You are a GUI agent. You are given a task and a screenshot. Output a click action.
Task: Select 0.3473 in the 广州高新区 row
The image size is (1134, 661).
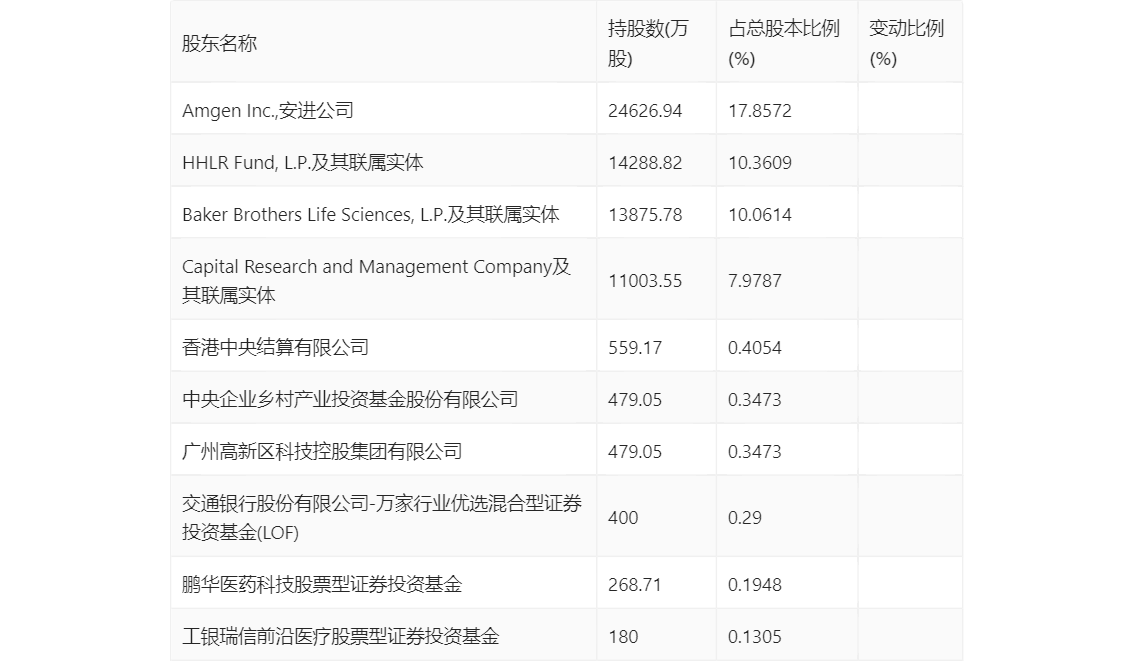tap(754, 452)
